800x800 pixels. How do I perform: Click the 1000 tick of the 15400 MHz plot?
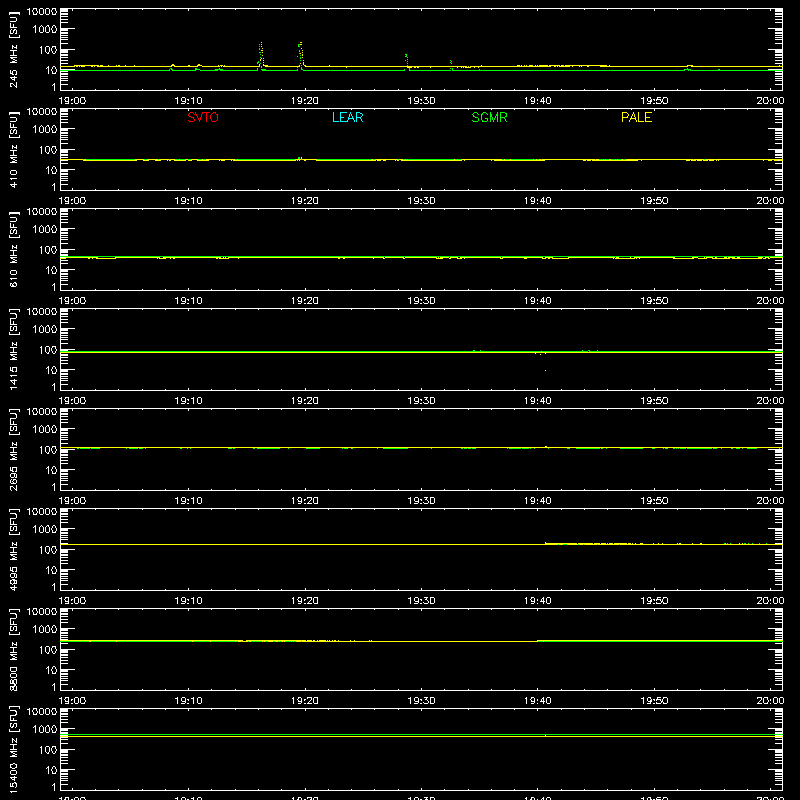[x=45, y=730]
